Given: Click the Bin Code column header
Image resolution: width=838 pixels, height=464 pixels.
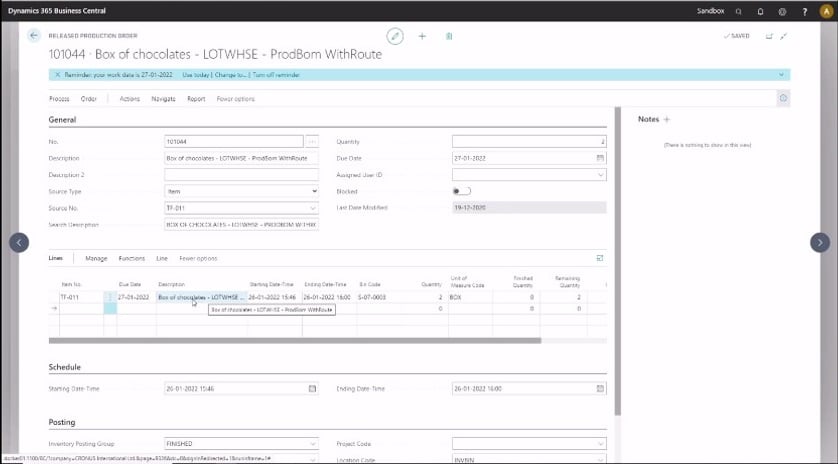Looking at the screenshot, I should tap(370, 284).
